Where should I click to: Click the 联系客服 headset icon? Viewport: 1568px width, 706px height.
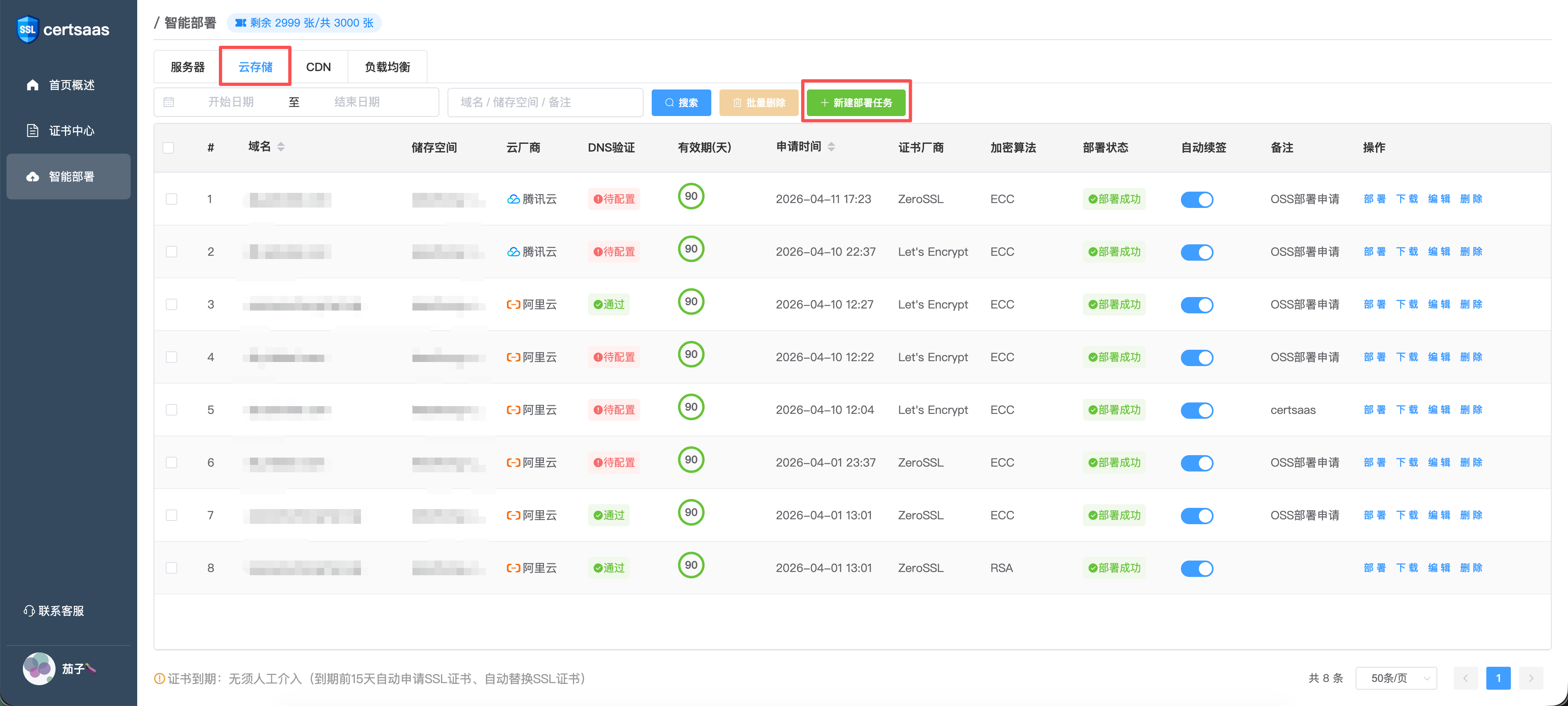tap(29, 610)
